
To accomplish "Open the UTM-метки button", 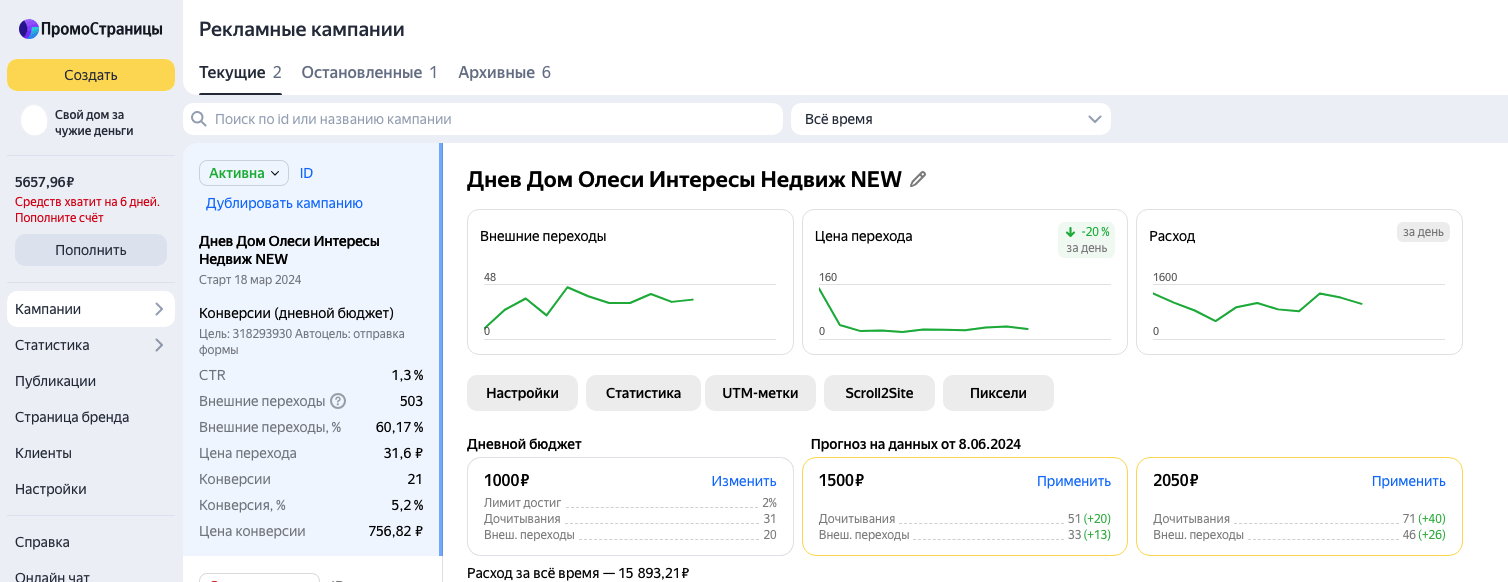I will pyautogui.click(x=760, y=393).
